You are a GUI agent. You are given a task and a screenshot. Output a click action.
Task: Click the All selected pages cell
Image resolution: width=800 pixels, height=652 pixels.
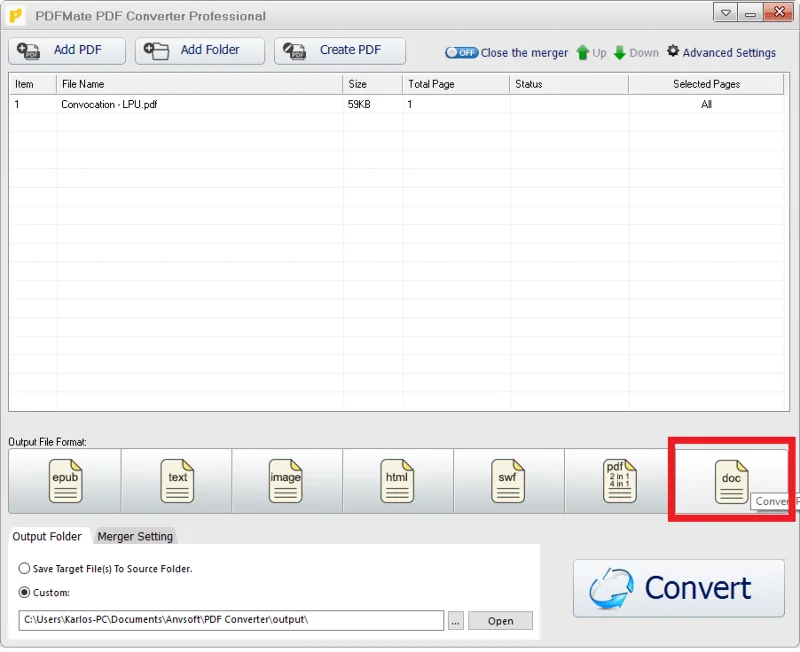(706, 104)
